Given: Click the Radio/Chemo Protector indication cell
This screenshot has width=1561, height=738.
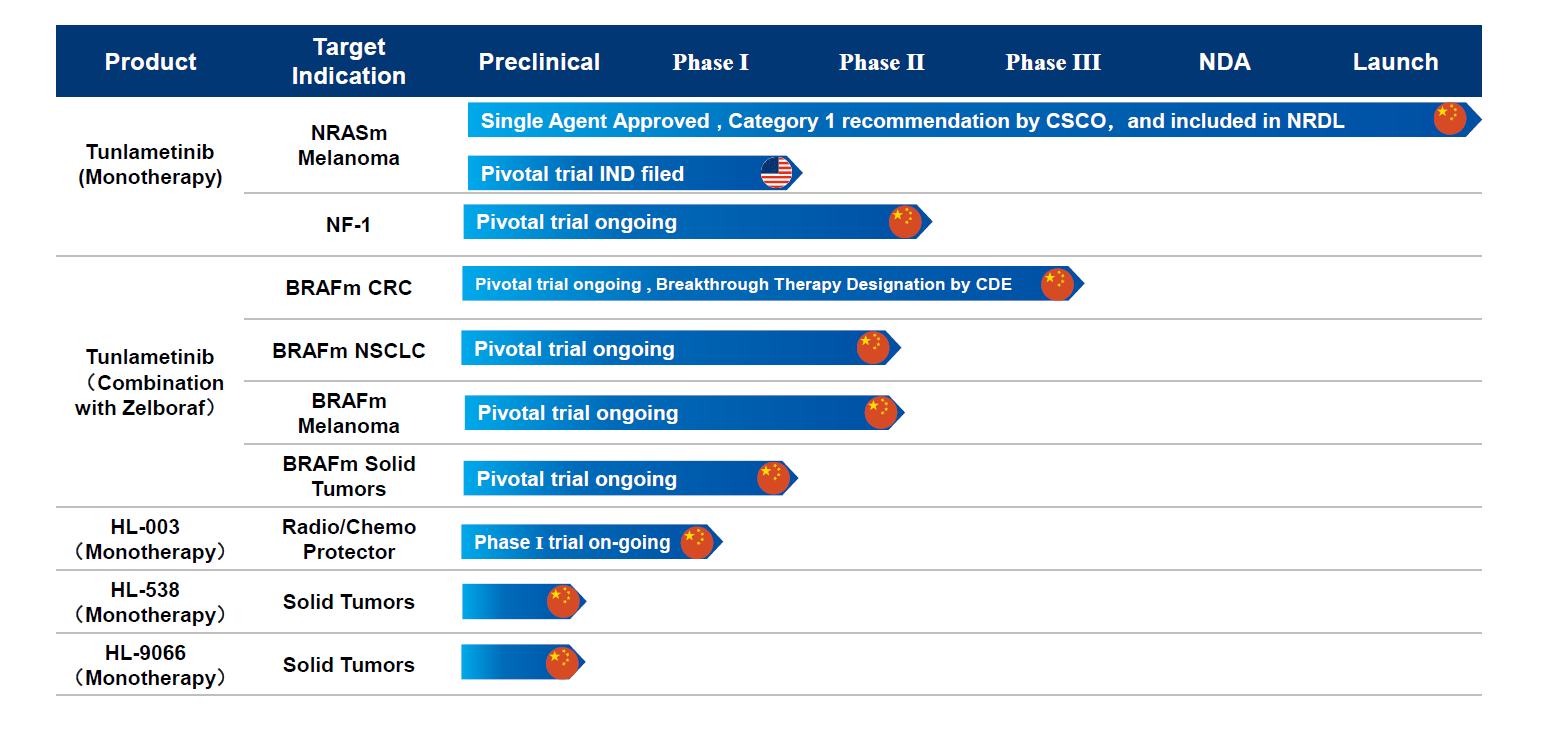Looking at the screenshot, I should (348, 539).
